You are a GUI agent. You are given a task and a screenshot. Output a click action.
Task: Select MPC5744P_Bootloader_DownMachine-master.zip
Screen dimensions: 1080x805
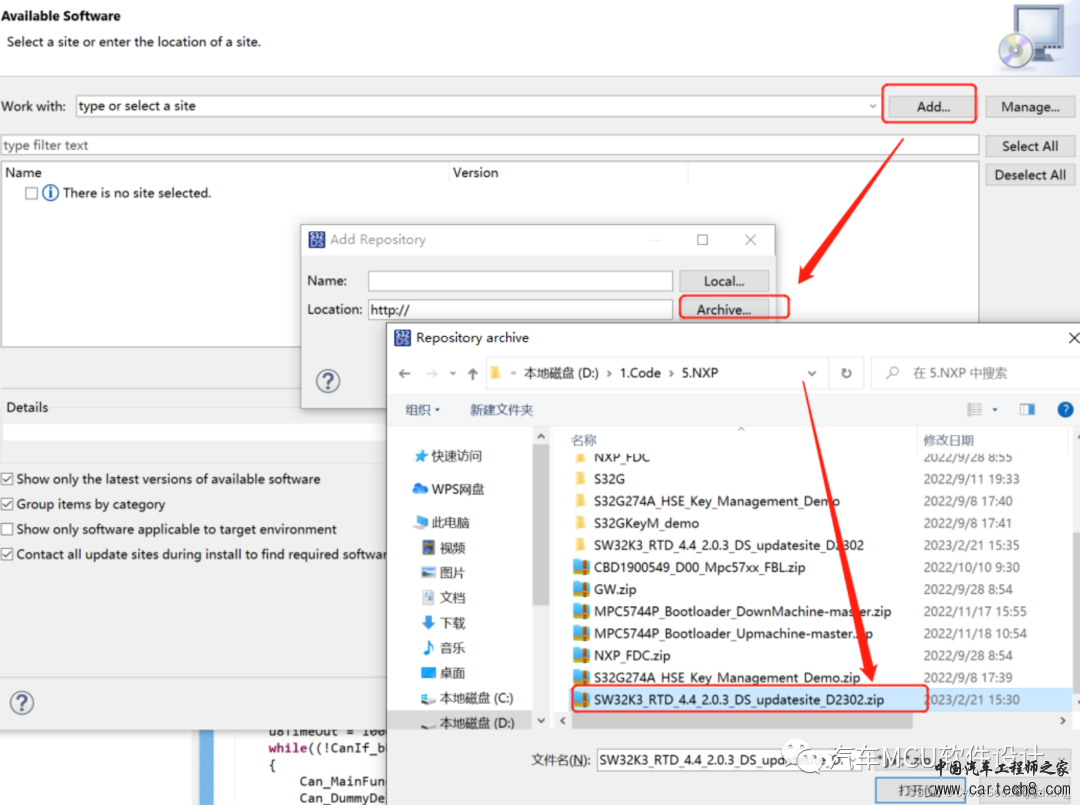[x=742, y=611]
